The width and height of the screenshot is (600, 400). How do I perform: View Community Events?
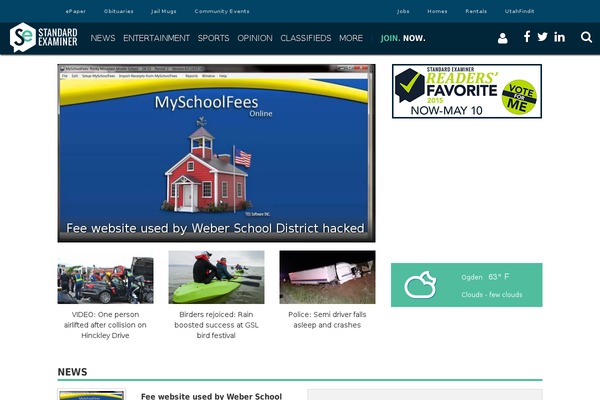(x=222, y=11)
